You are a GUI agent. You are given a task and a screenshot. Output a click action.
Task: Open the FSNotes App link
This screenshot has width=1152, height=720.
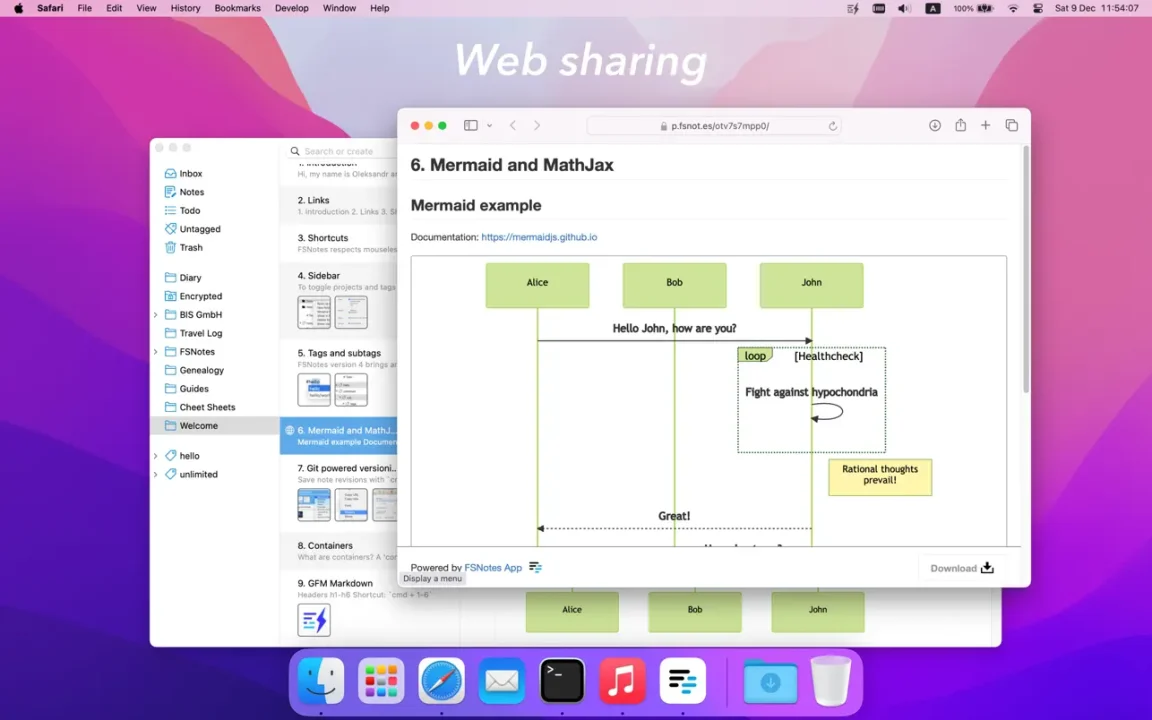(x=493, y=567)
